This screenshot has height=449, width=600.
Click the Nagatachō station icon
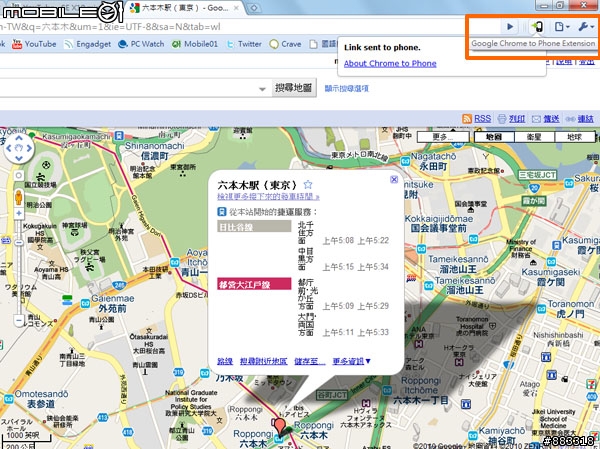405,161
